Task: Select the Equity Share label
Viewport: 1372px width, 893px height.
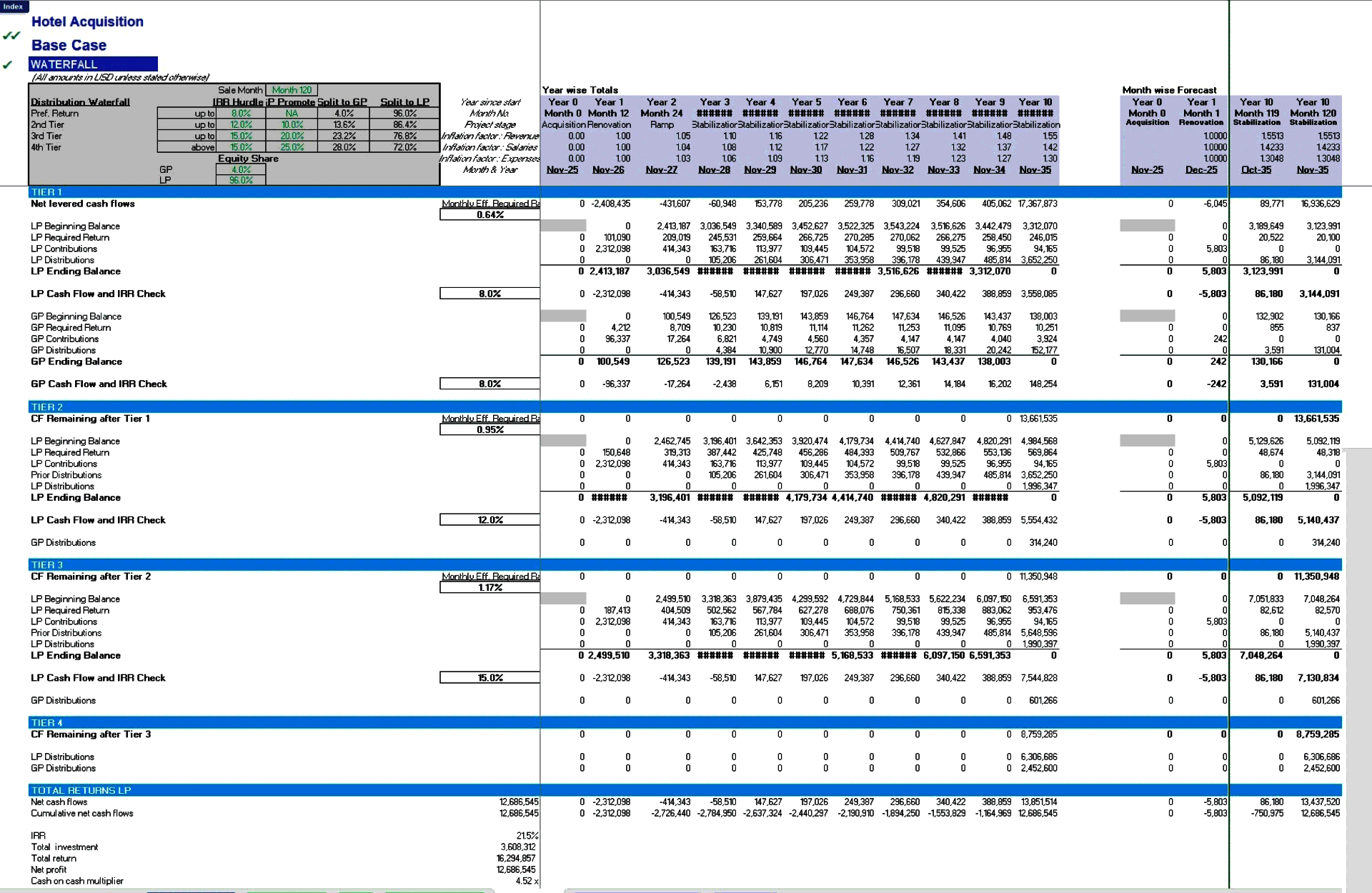Action: point(248,159)
